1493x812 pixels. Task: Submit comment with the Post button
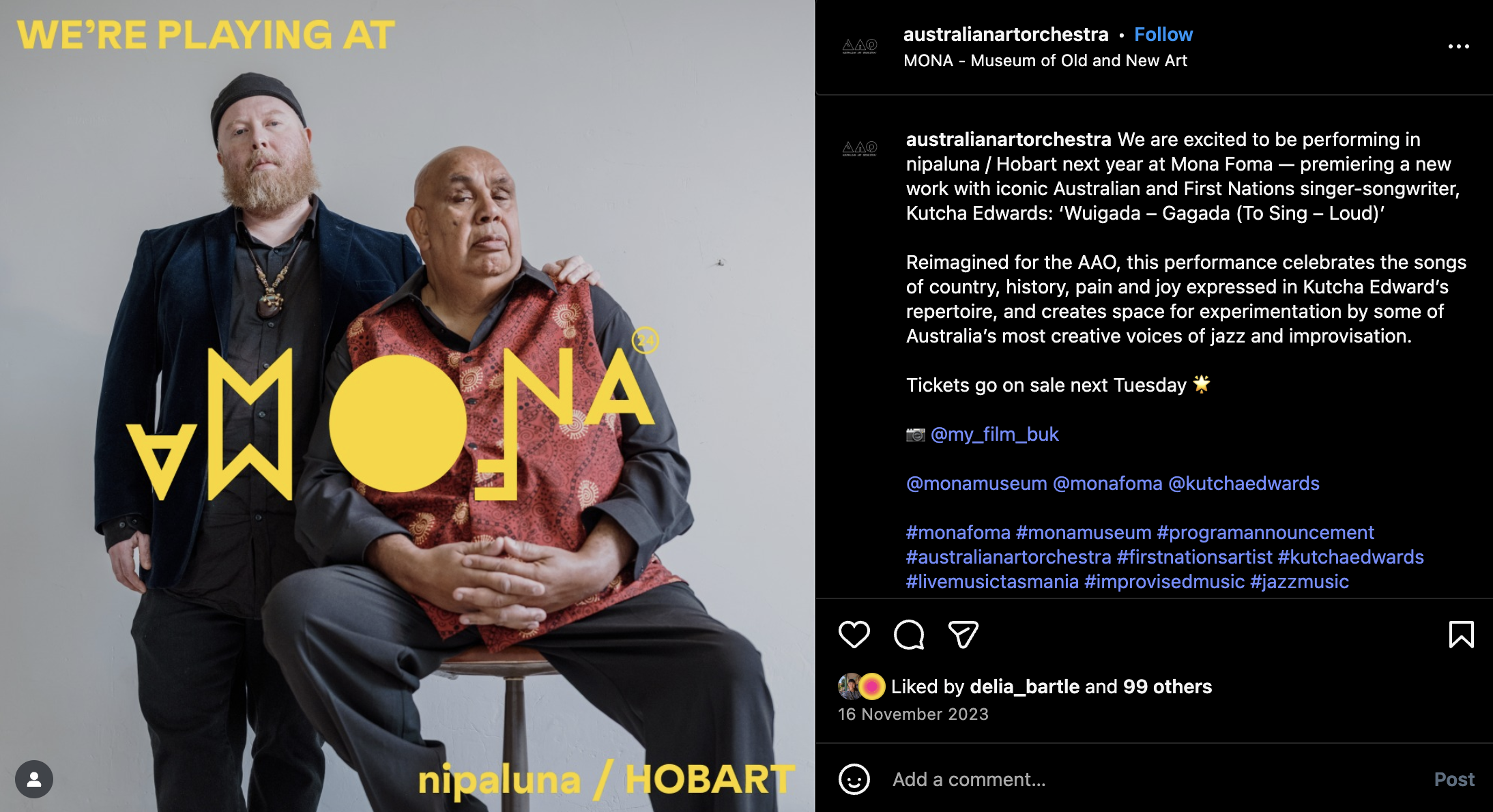coord(1454,779)
